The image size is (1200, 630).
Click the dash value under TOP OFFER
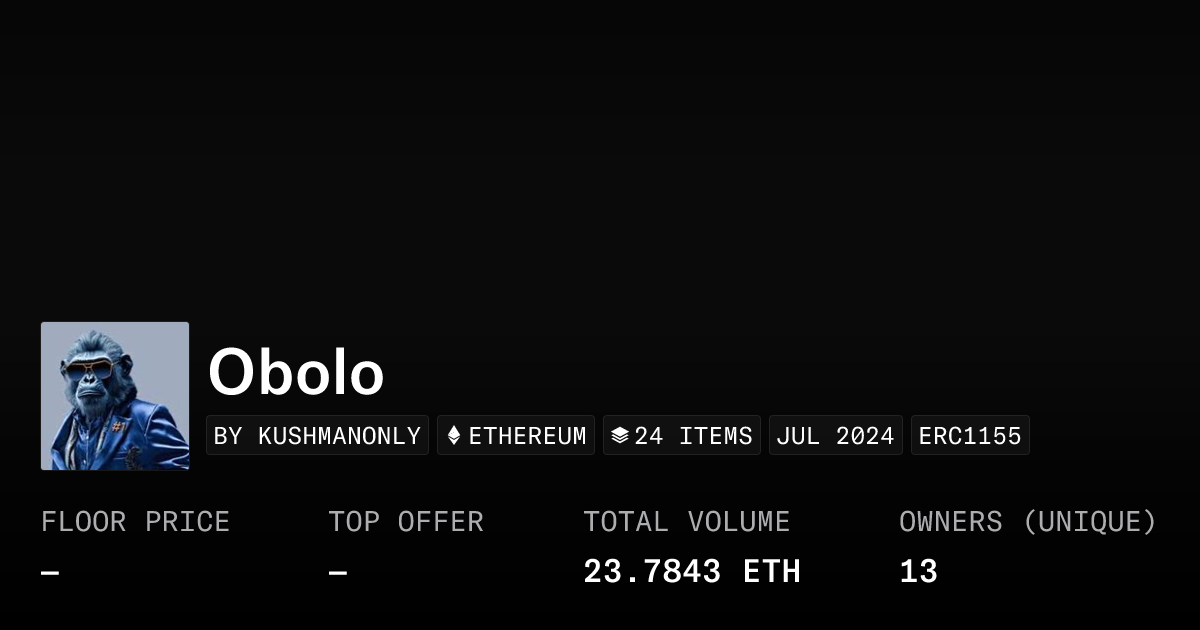[338, 573]
